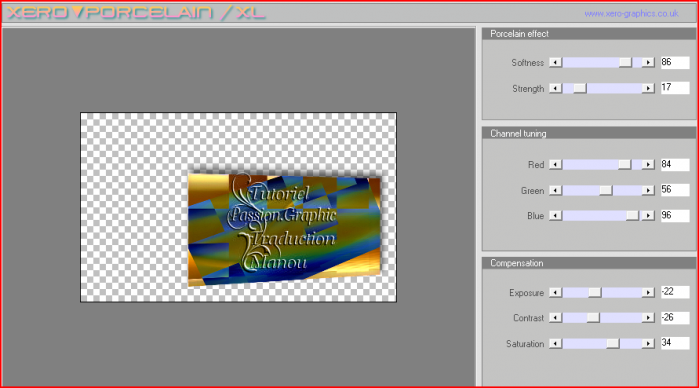Image resolution: width=699 pixels, height=388 pixels.
Task: Select the Softness value field
Action: pos(675,62)
